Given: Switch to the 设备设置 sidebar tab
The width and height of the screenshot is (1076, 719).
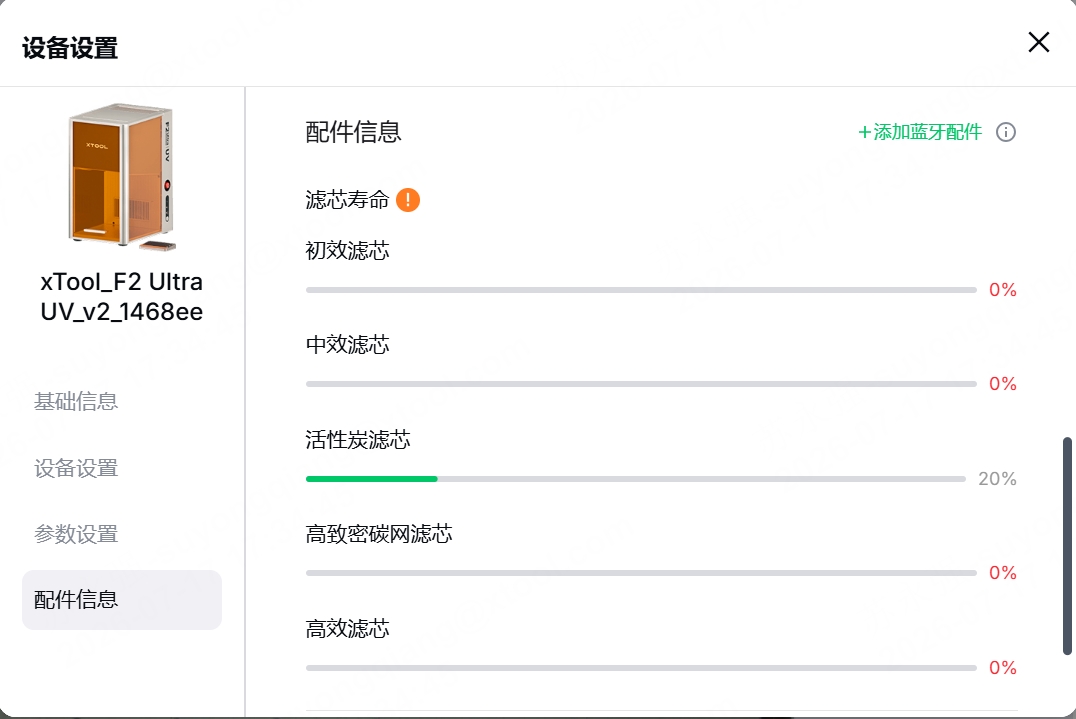Looking at the screenshot, I should pyautogui.click(x=76, y=469).
